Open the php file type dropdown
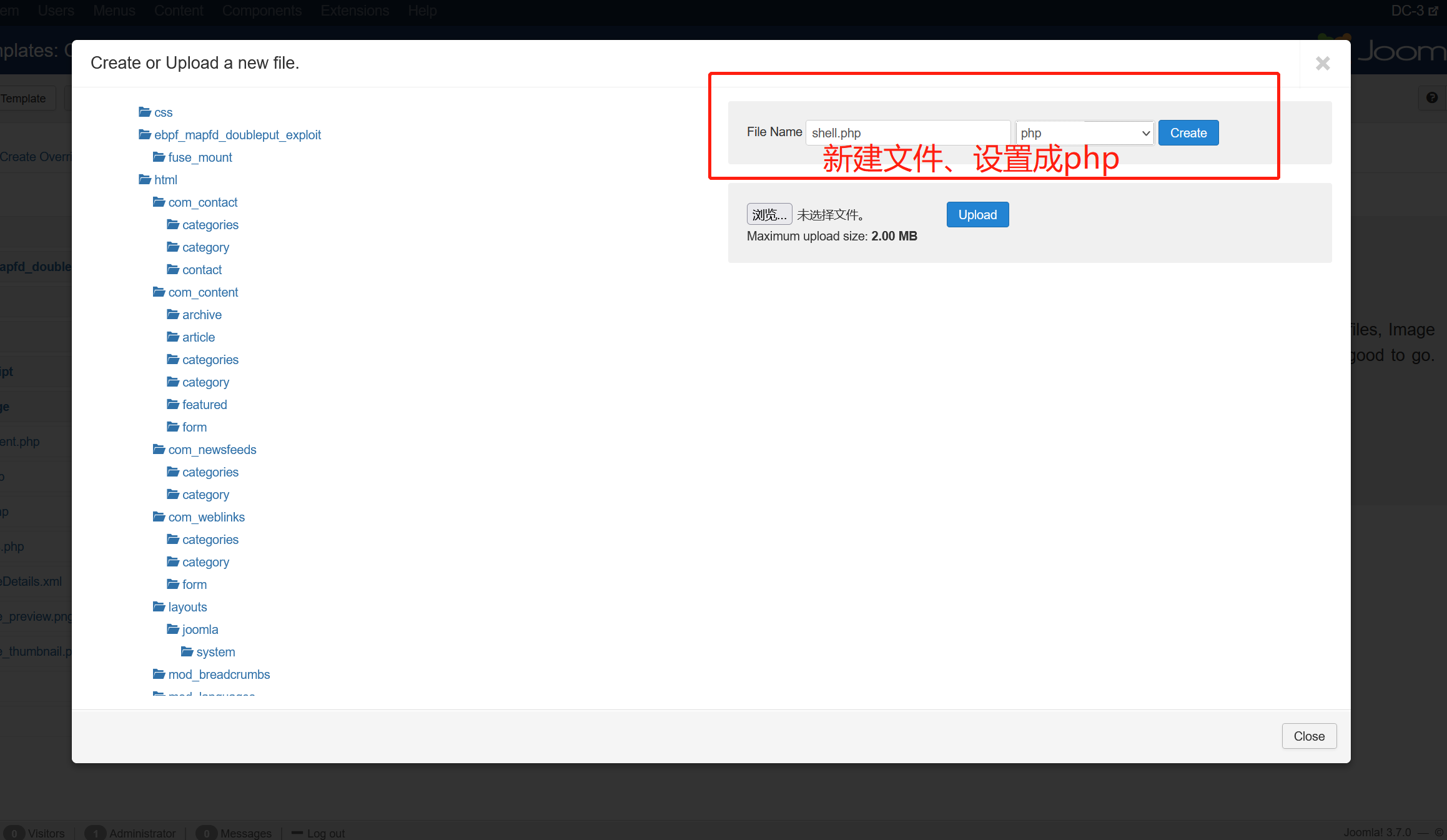The width and height of the screenshot is (1447, 840). tap(1084, 133)
